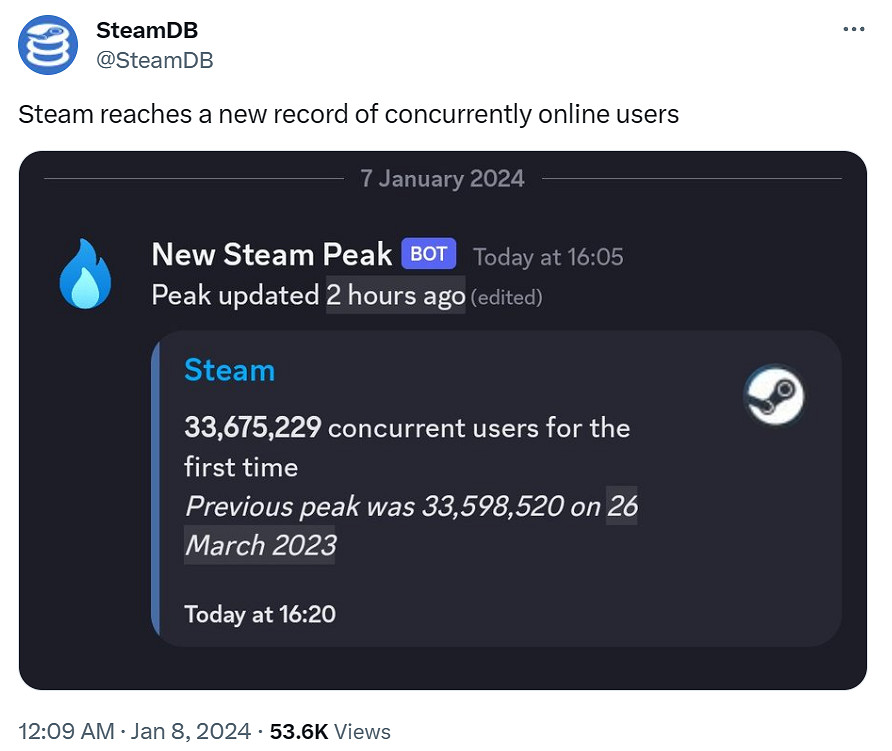Click the BOT badge next to New Steam Peak
The image size is (892, 751).
(429, 254)
